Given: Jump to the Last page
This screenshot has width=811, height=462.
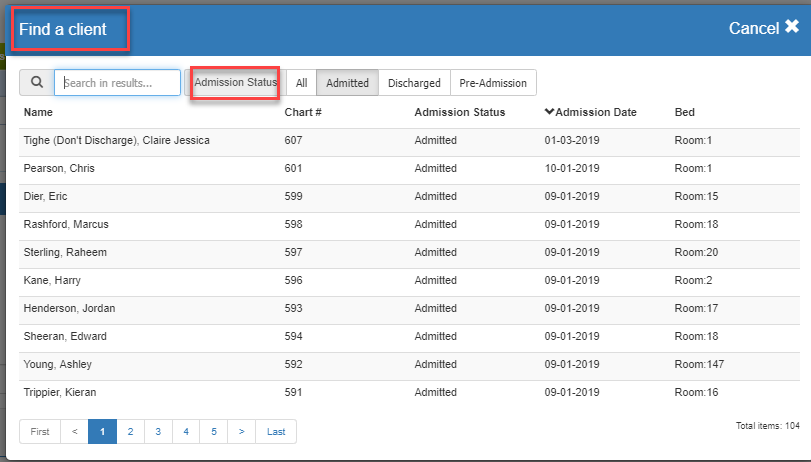Looking at the screenshot, I should (x=276, y=431).
